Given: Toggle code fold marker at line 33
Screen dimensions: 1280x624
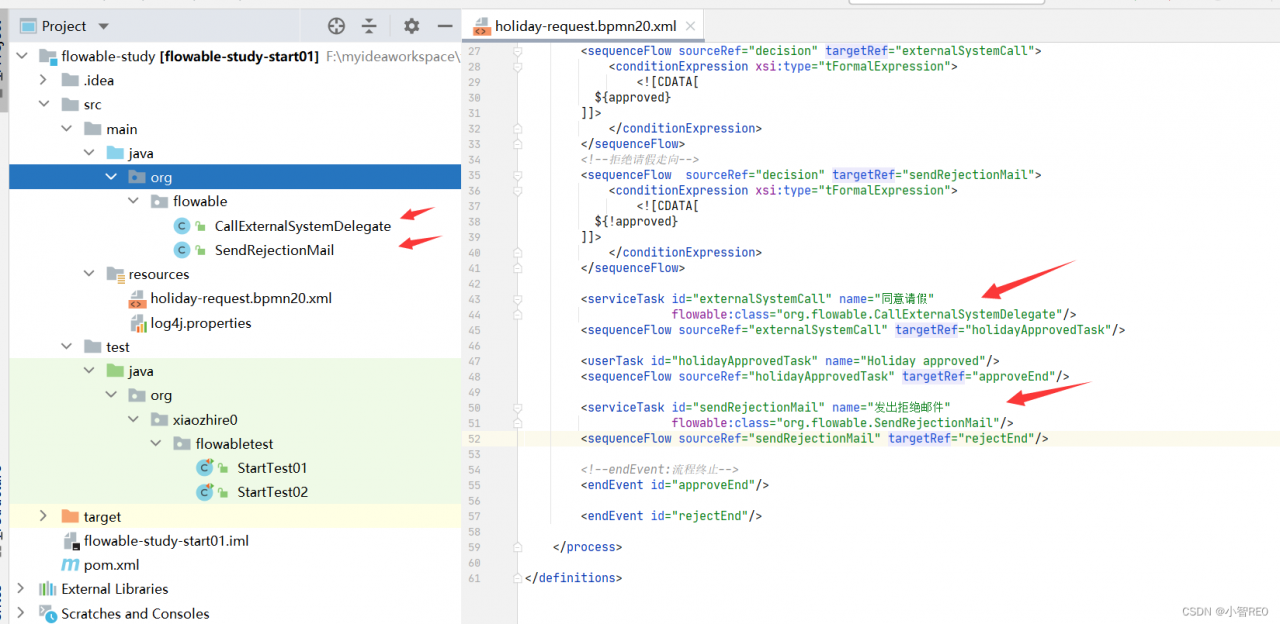Looking at the screenshot, I should (517, 144).
